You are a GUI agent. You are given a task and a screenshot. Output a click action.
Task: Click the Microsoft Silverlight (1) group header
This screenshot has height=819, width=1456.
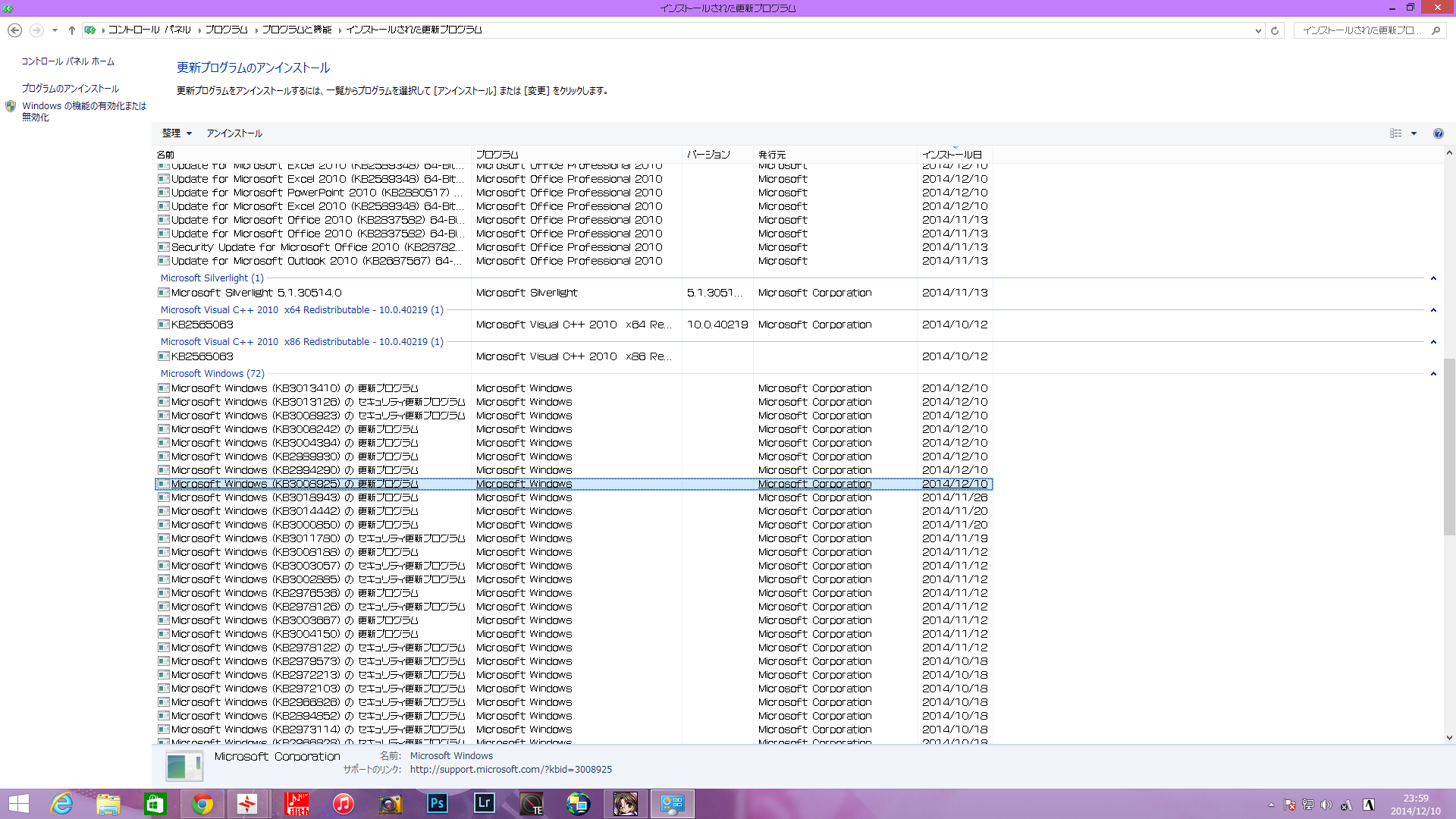point(212,278)
